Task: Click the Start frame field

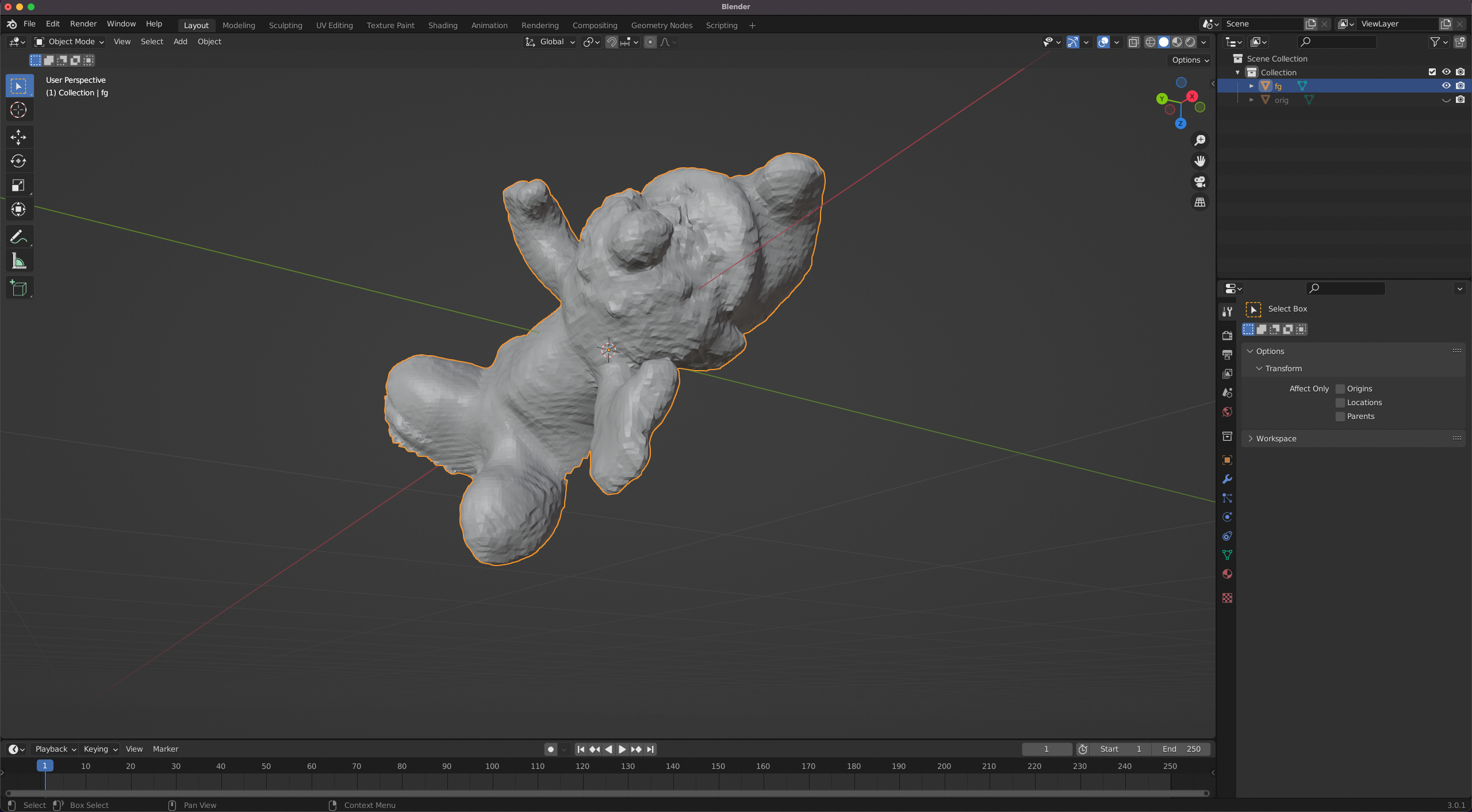Action: [1121, 749]
